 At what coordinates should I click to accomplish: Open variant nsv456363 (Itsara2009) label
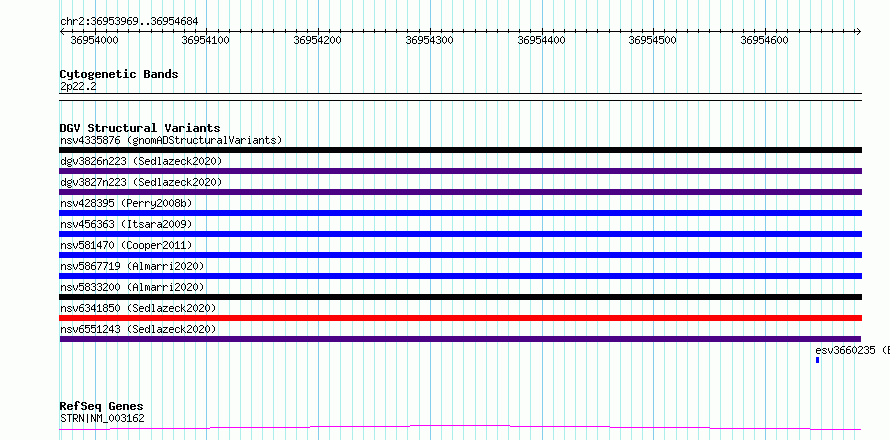[126, 224]
